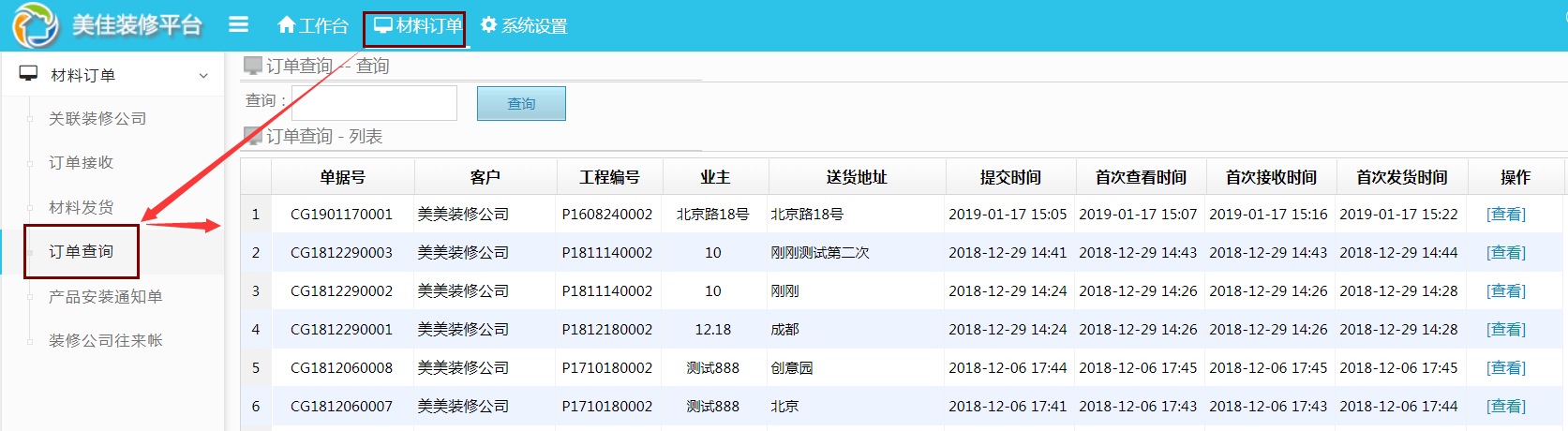The height and width of the screenshot is (431, 1568).
Task: Click the 美佳装修平台 logo icon
Action: coord(35,25)
